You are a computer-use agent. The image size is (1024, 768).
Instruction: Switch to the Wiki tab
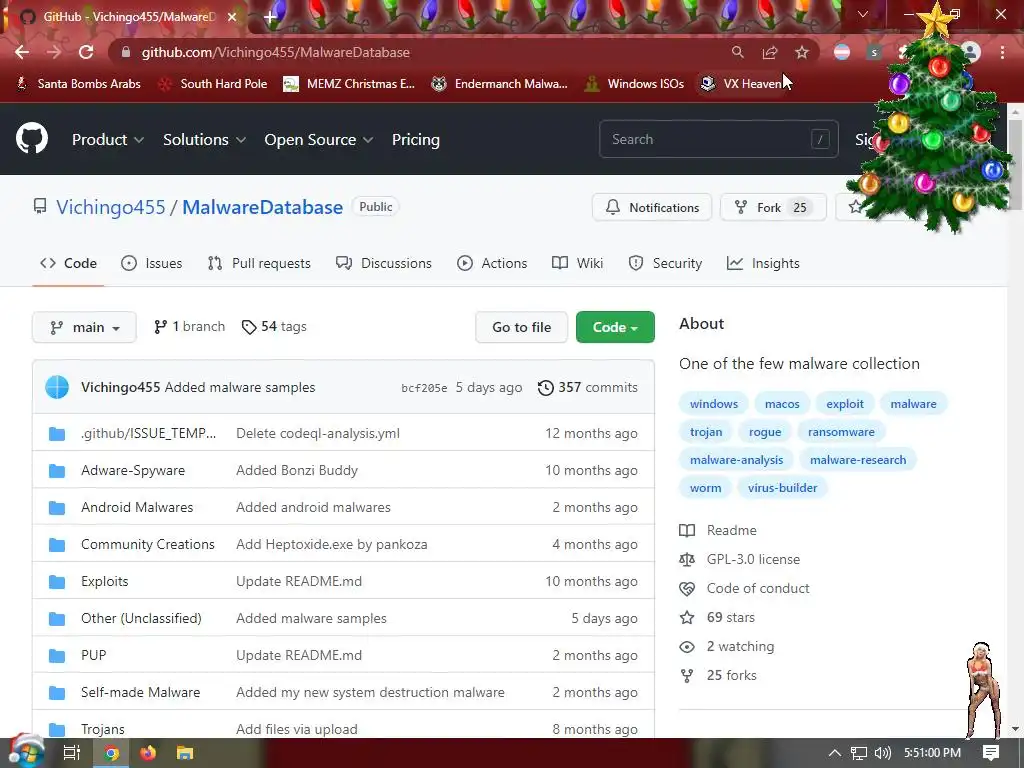click(577, 263)
